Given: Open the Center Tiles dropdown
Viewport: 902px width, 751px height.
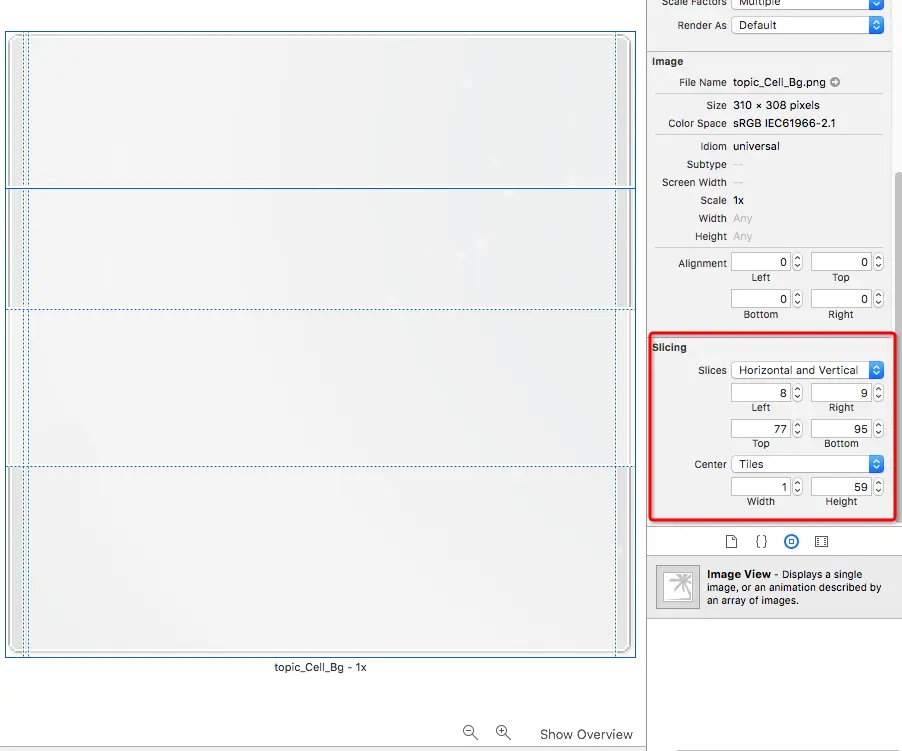Looking at the screenshot, I should pyautogui.click(x=807, y=464).
